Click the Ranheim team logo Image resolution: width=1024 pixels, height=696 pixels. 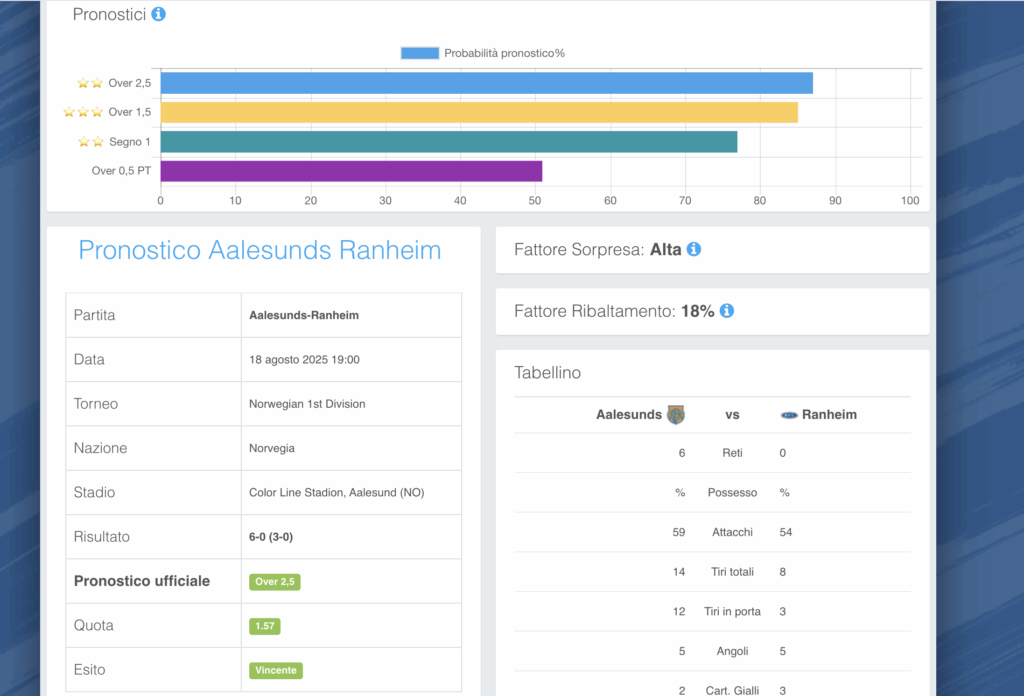click(790, 415)
